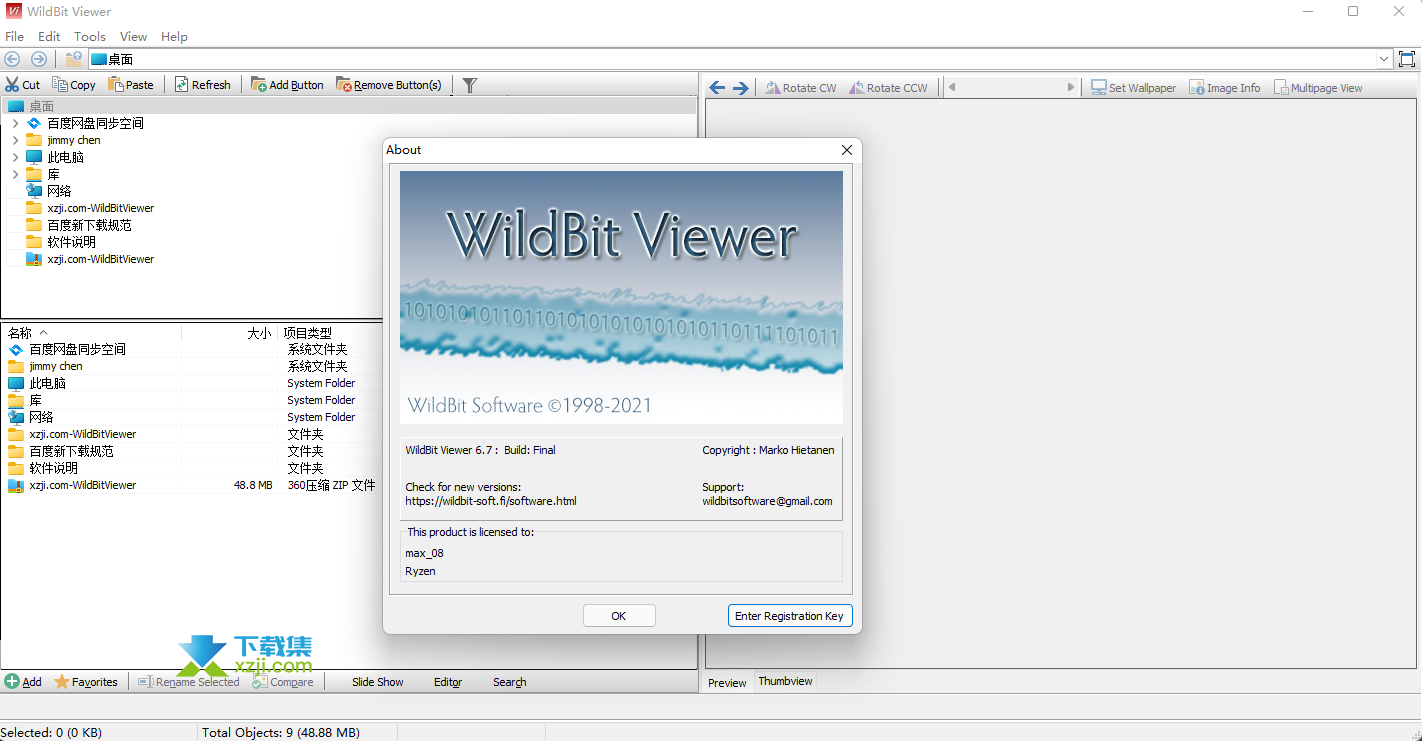Click OK in the About dialog

619,616
